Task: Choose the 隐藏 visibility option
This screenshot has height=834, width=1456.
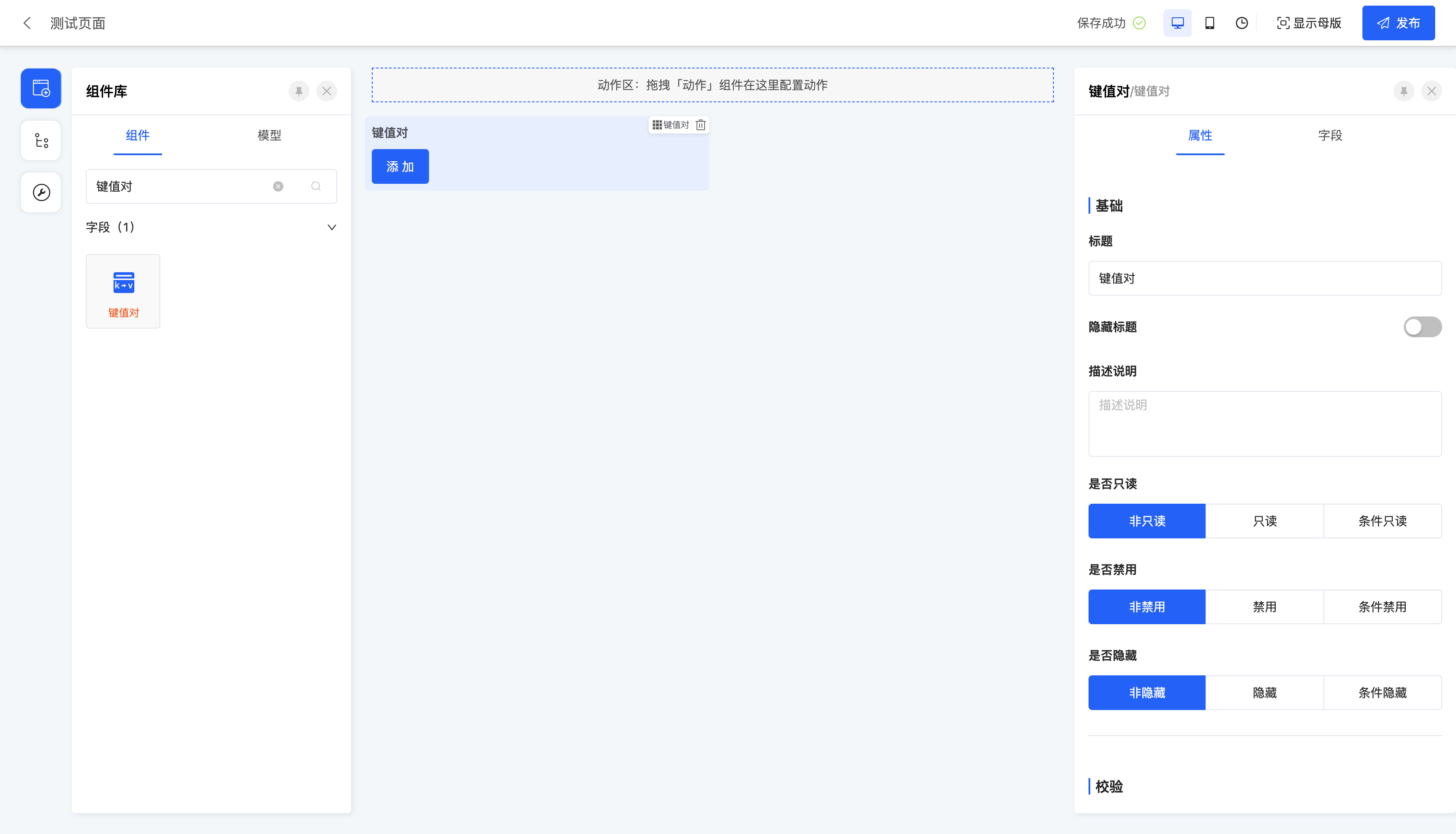Action: (x=1264, y=693)
